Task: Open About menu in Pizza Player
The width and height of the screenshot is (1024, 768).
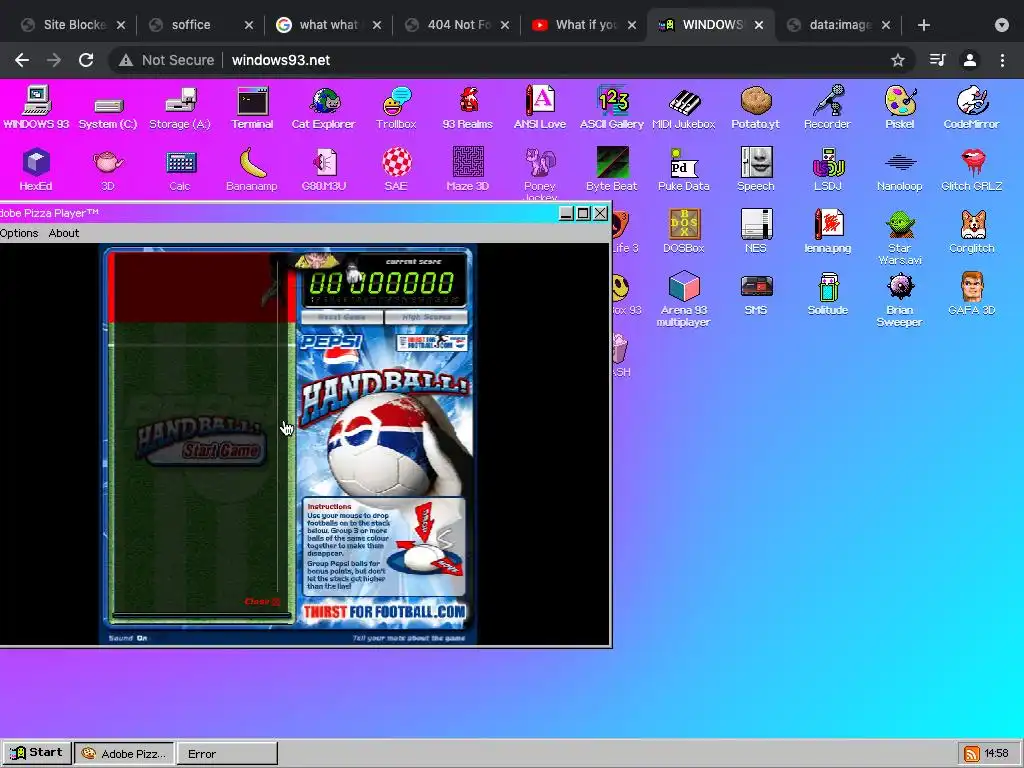Action: click(x=64, y=233)
